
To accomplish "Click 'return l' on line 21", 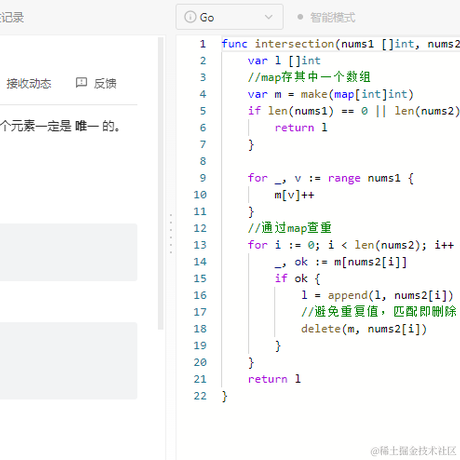I will pyautogui.click(x=274, y=379).
